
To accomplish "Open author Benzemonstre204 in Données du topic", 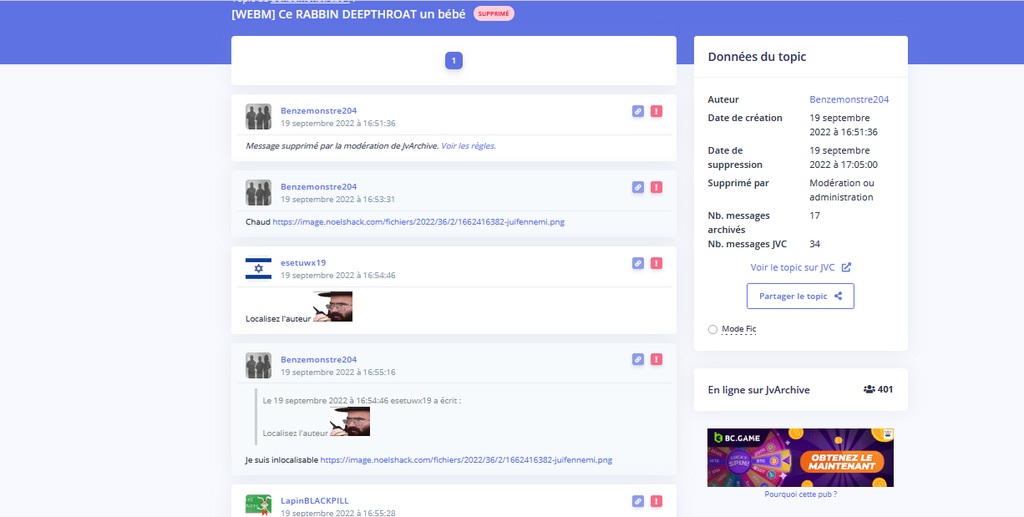I will click(849, 99).
